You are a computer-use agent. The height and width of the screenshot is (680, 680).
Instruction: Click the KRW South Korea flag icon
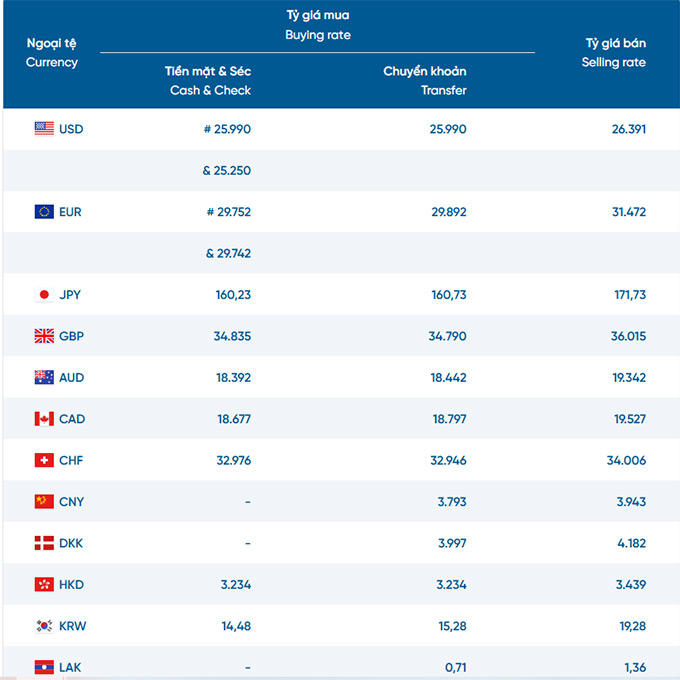pos(44,626)
